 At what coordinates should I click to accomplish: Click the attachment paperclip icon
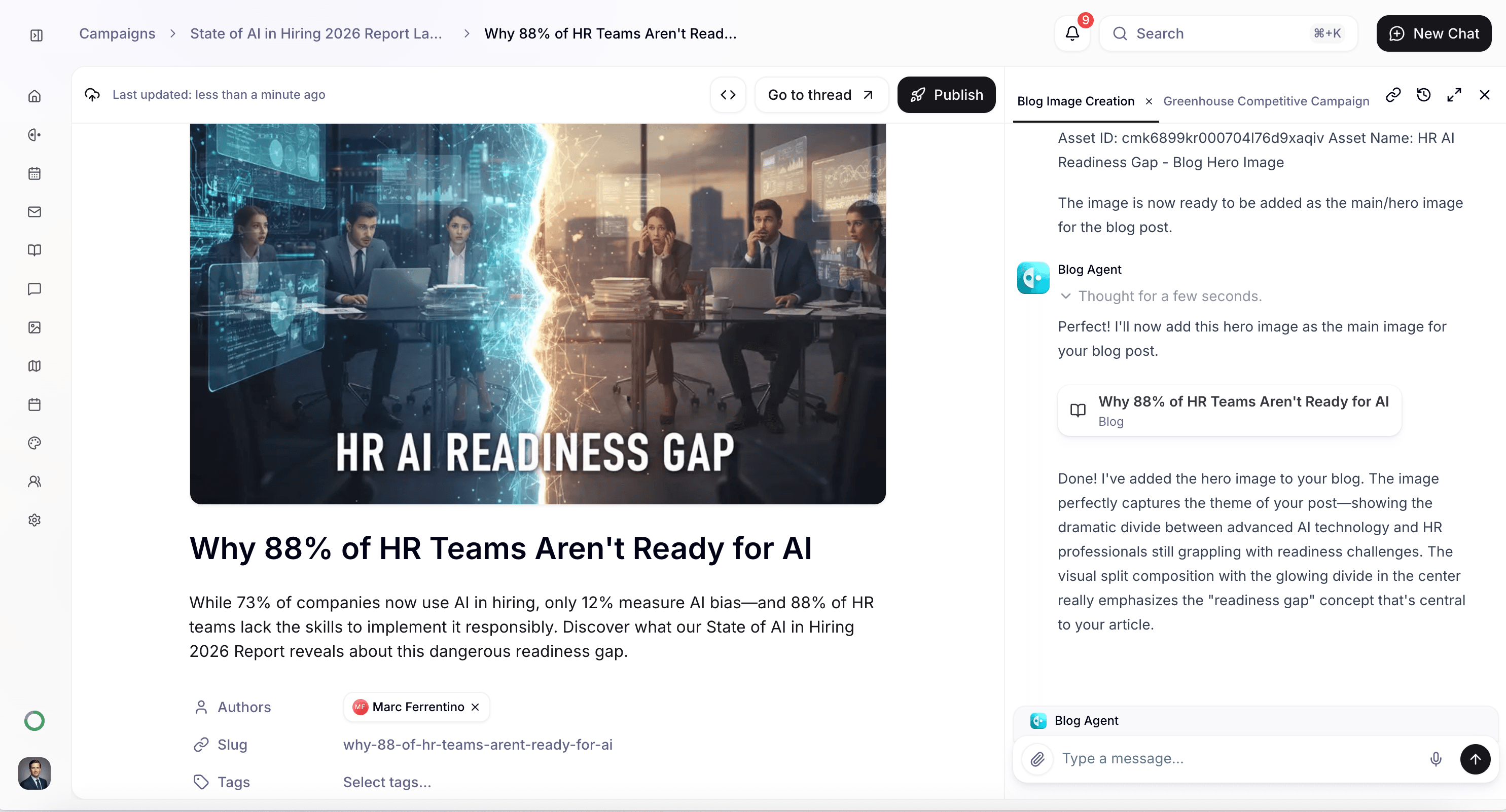coord(1037,759)
